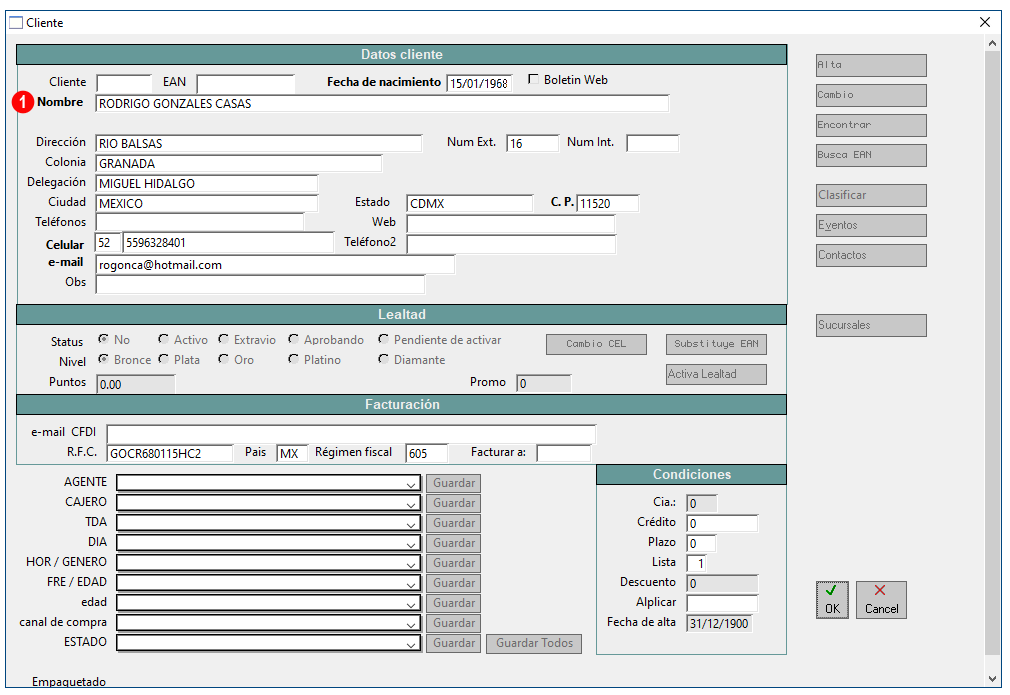The height and width of the screenshot is (695, 1010).
Task: Click the Guardar Todos button
Action: (x=534, y=643)
